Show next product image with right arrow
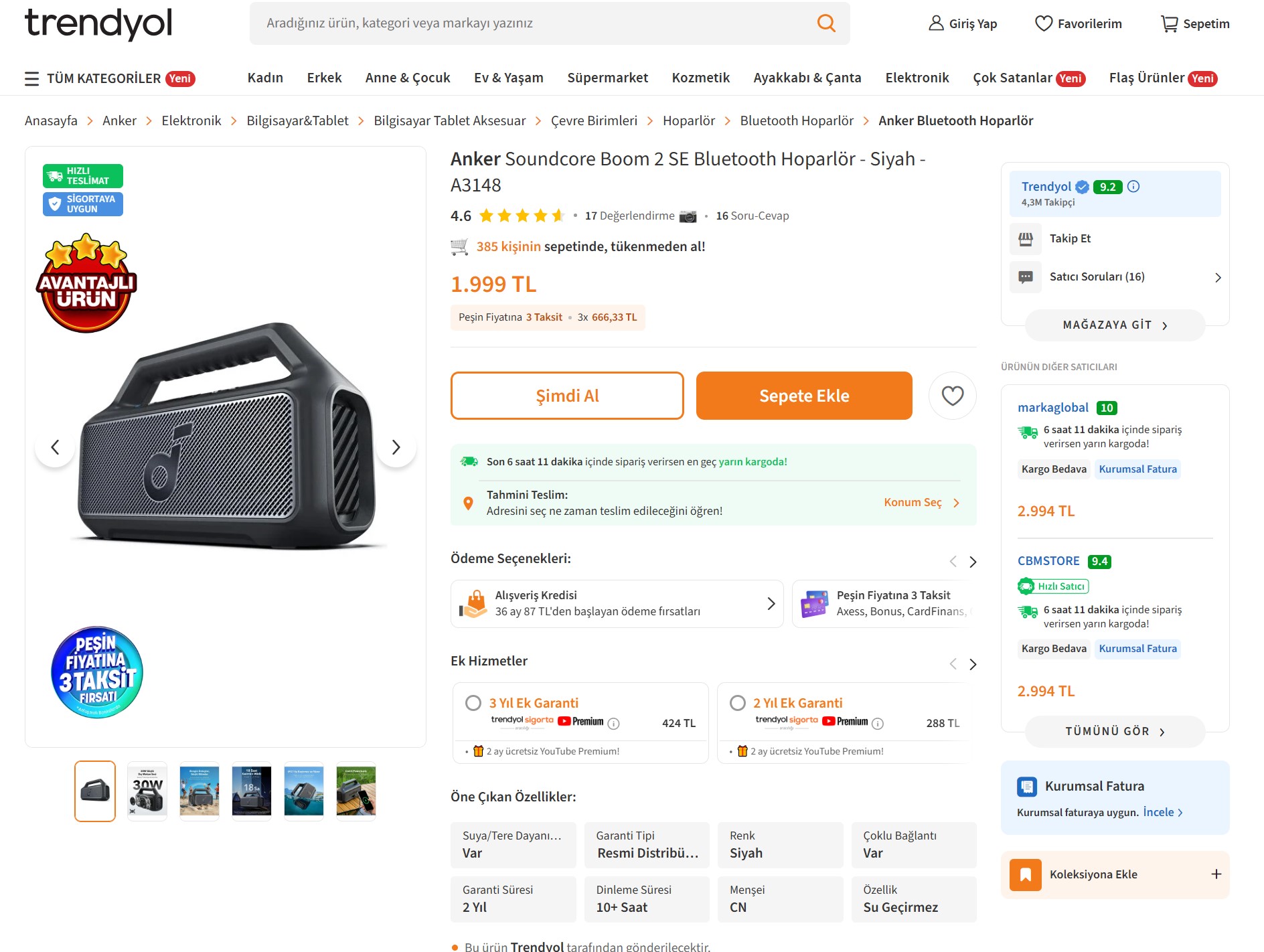 pyautogui.click(x=396, y=447)
